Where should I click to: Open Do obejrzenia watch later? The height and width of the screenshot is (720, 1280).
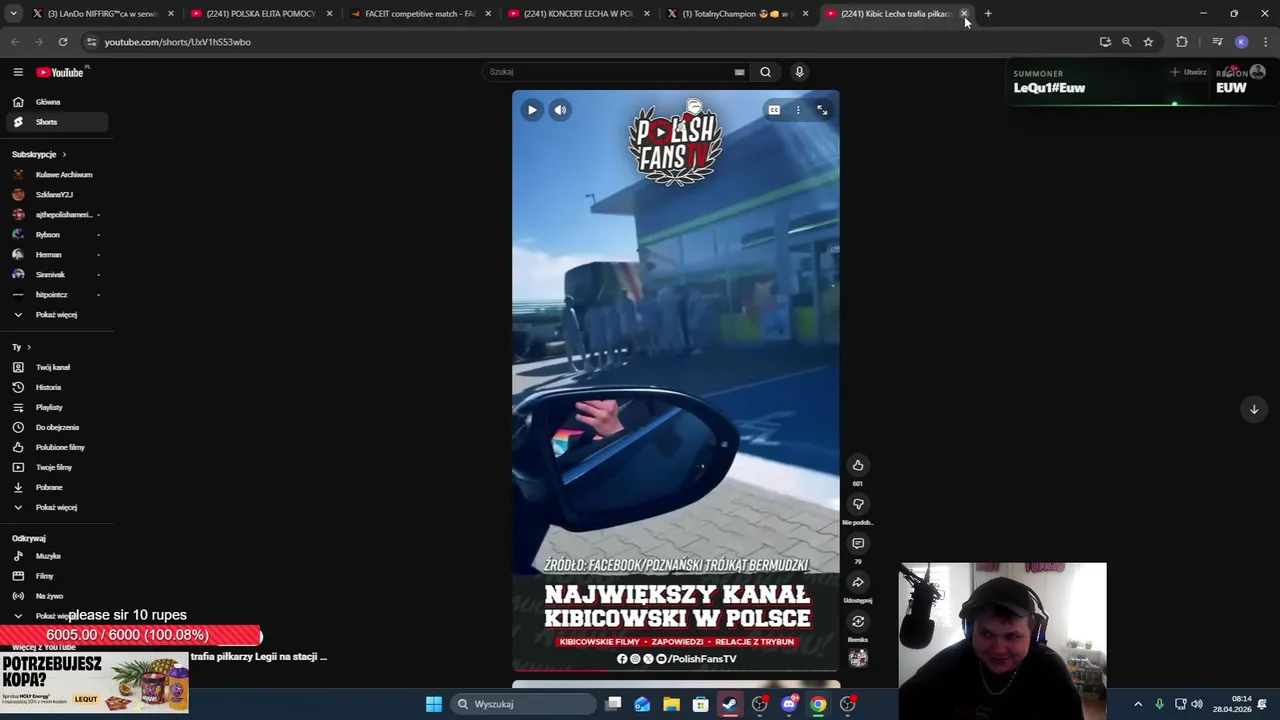(55, 427)
